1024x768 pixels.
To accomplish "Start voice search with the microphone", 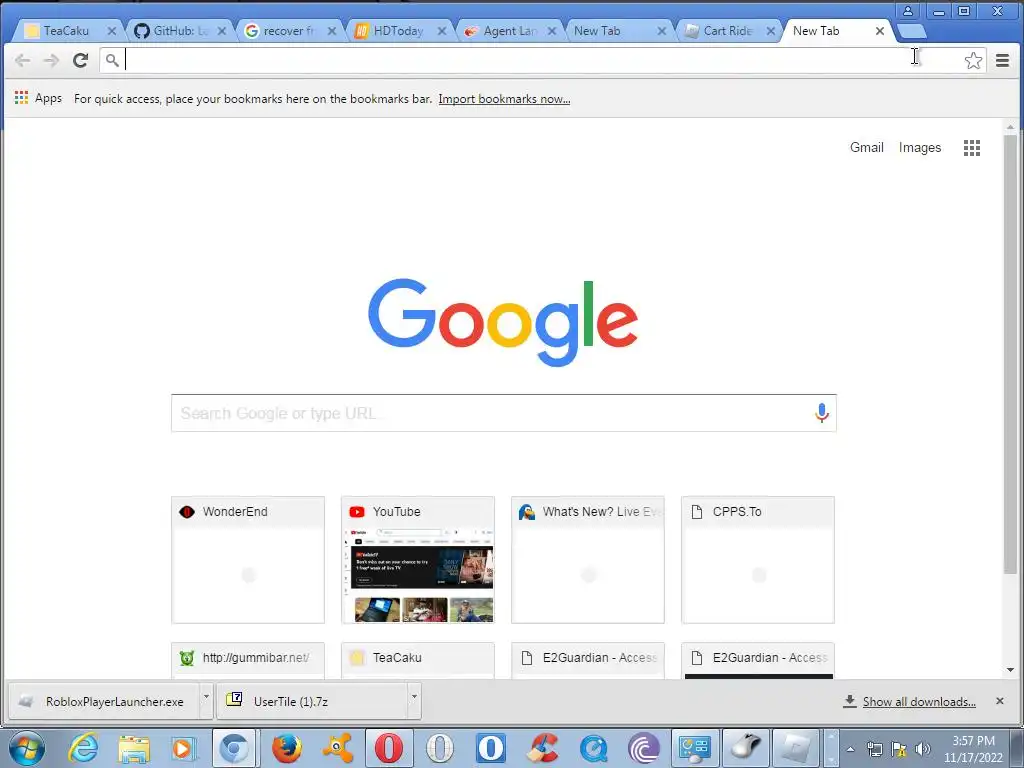I will tap(822, 413).
